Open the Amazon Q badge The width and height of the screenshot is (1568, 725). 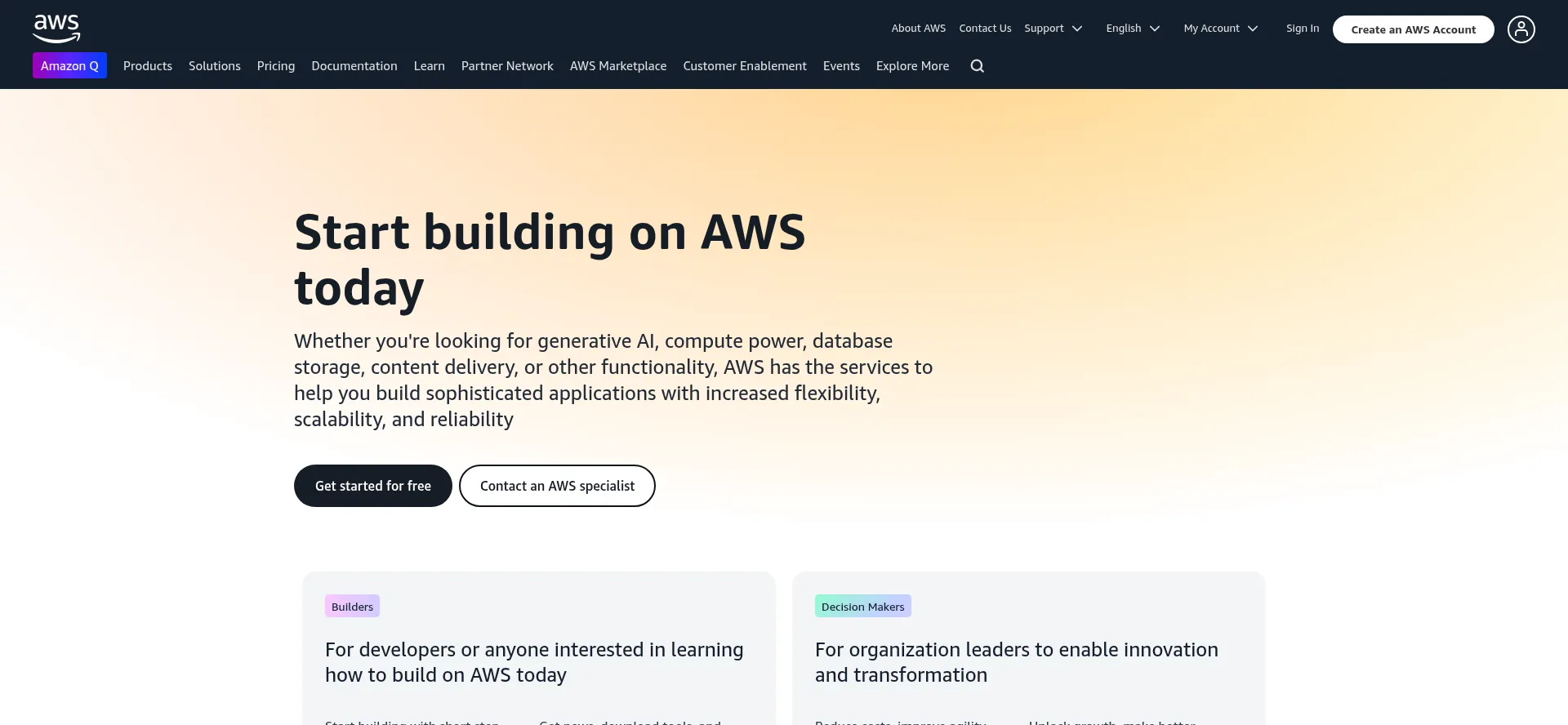69,66
